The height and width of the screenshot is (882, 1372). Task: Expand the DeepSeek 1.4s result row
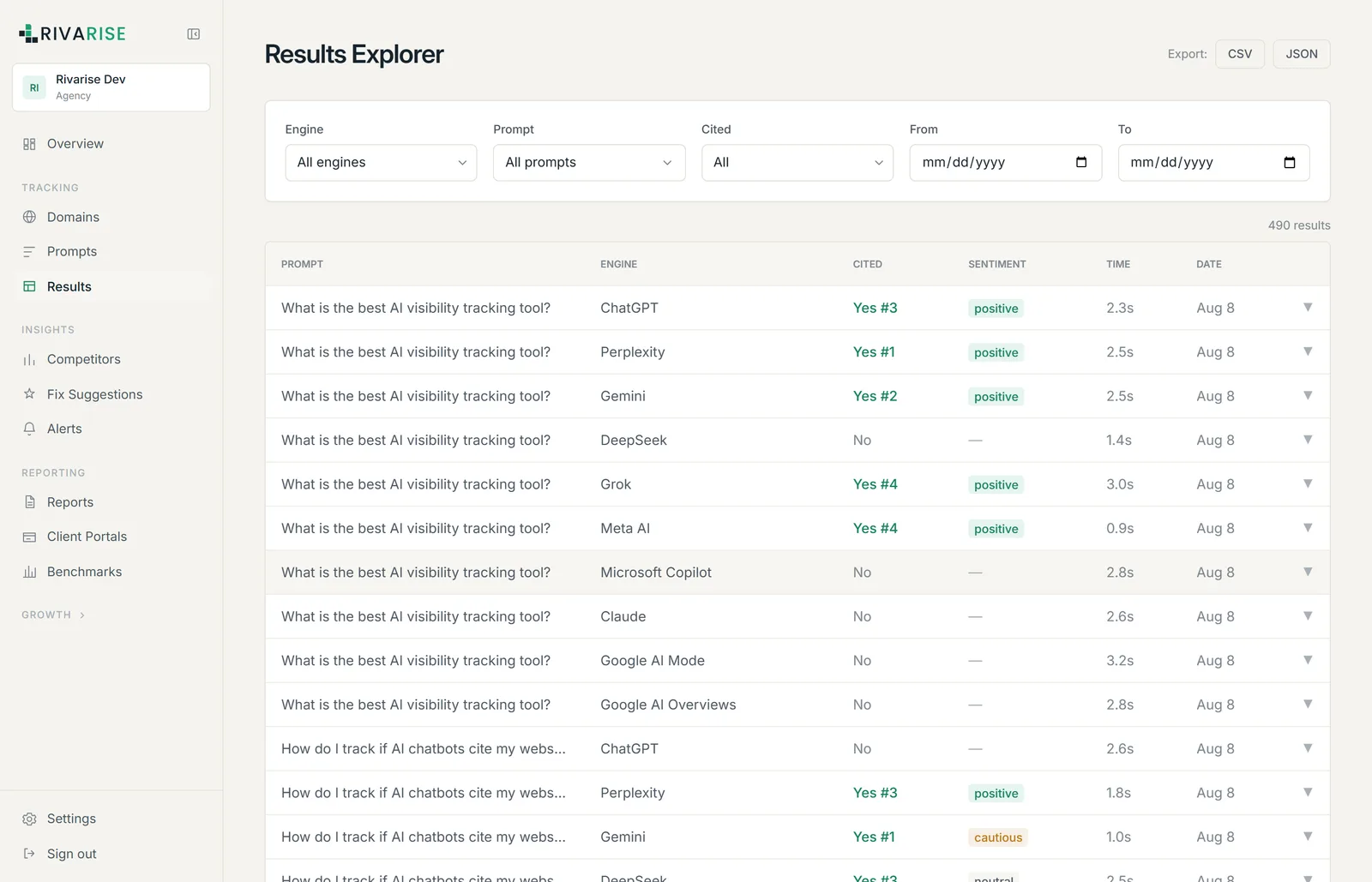pos(1308,440)
